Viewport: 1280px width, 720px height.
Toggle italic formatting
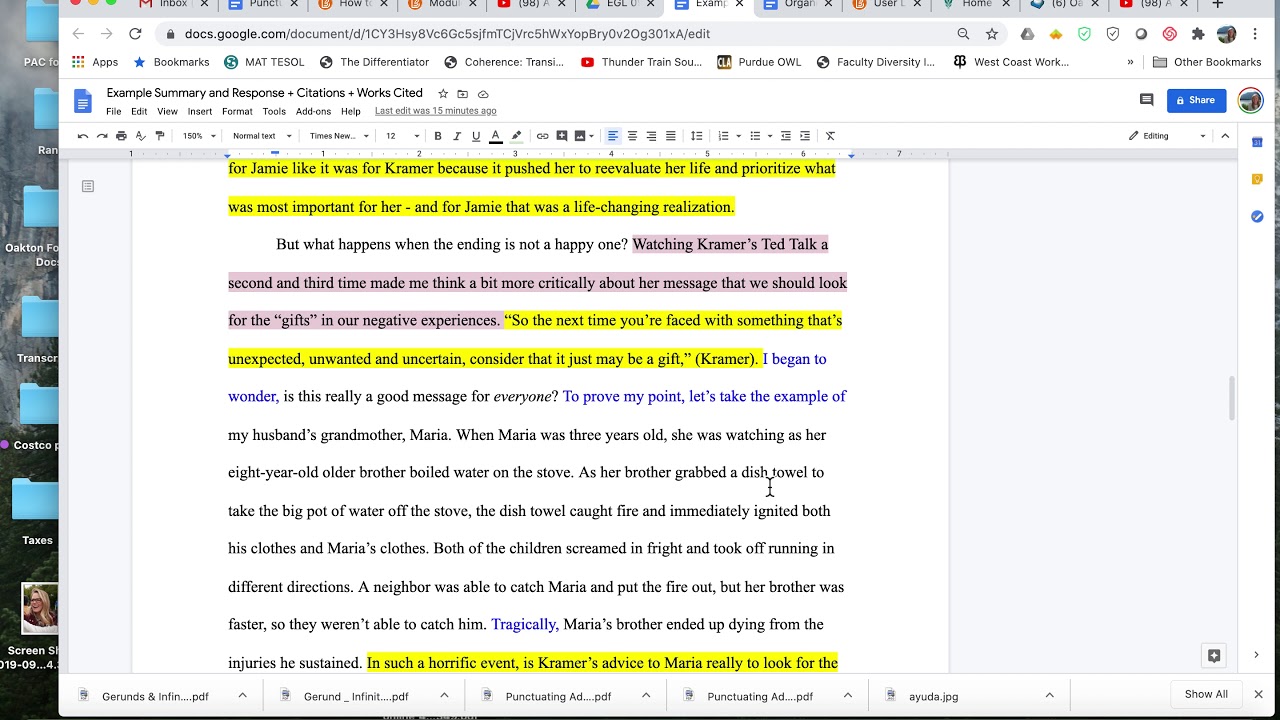pos(457,136)
